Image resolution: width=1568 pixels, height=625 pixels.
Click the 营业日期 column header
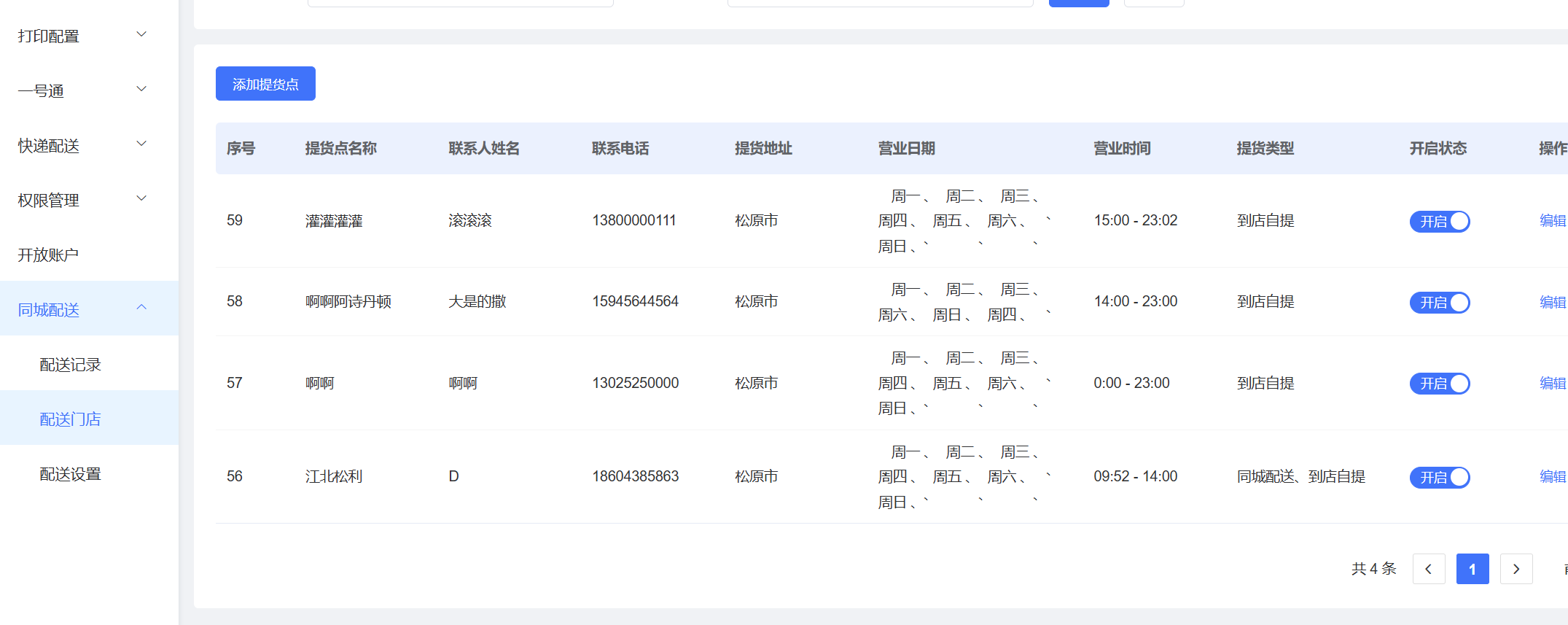[x=906, y=149]
